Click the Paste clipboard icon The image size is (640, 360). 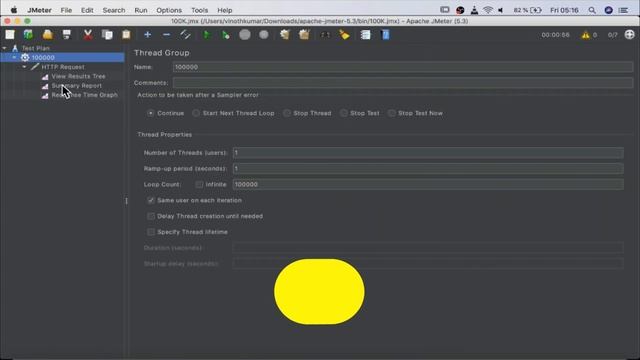click(x=126, y=35)
